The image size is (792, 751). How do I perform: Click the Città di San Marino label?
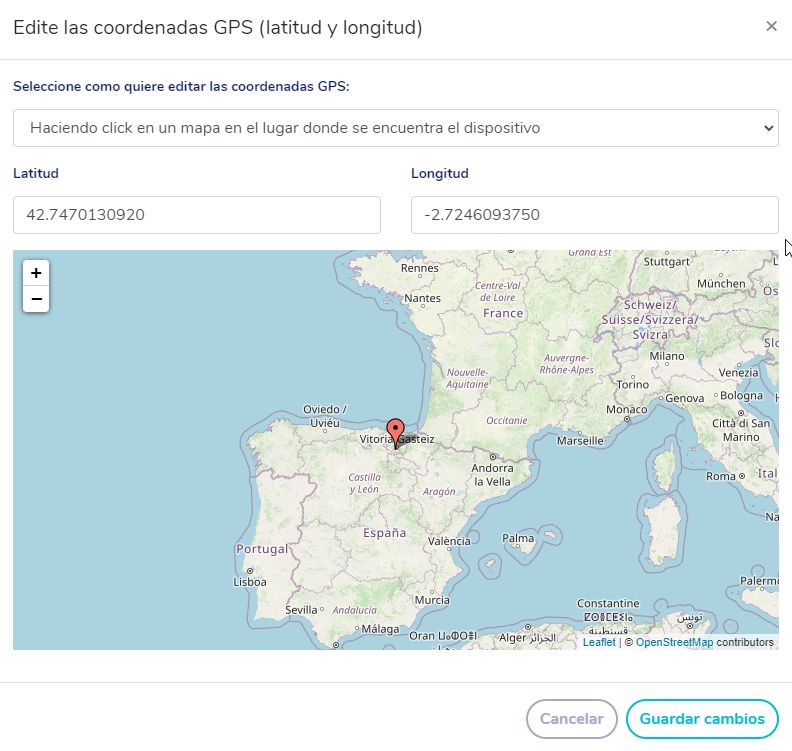[x=741, y=430]
